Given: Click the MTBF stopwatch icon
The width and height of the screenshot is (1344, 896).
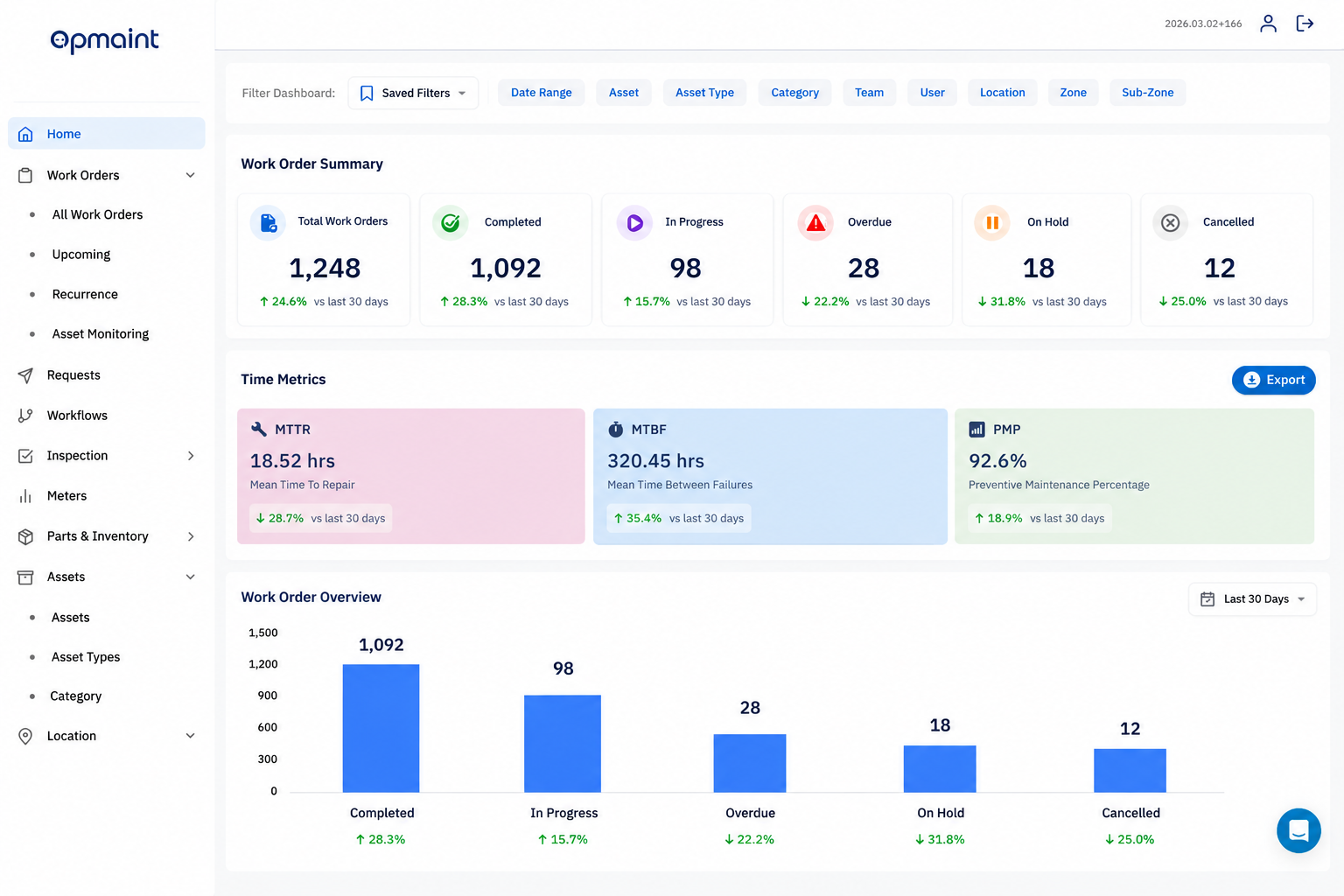Looking at the screenshot, I should (x=616, y=429).
